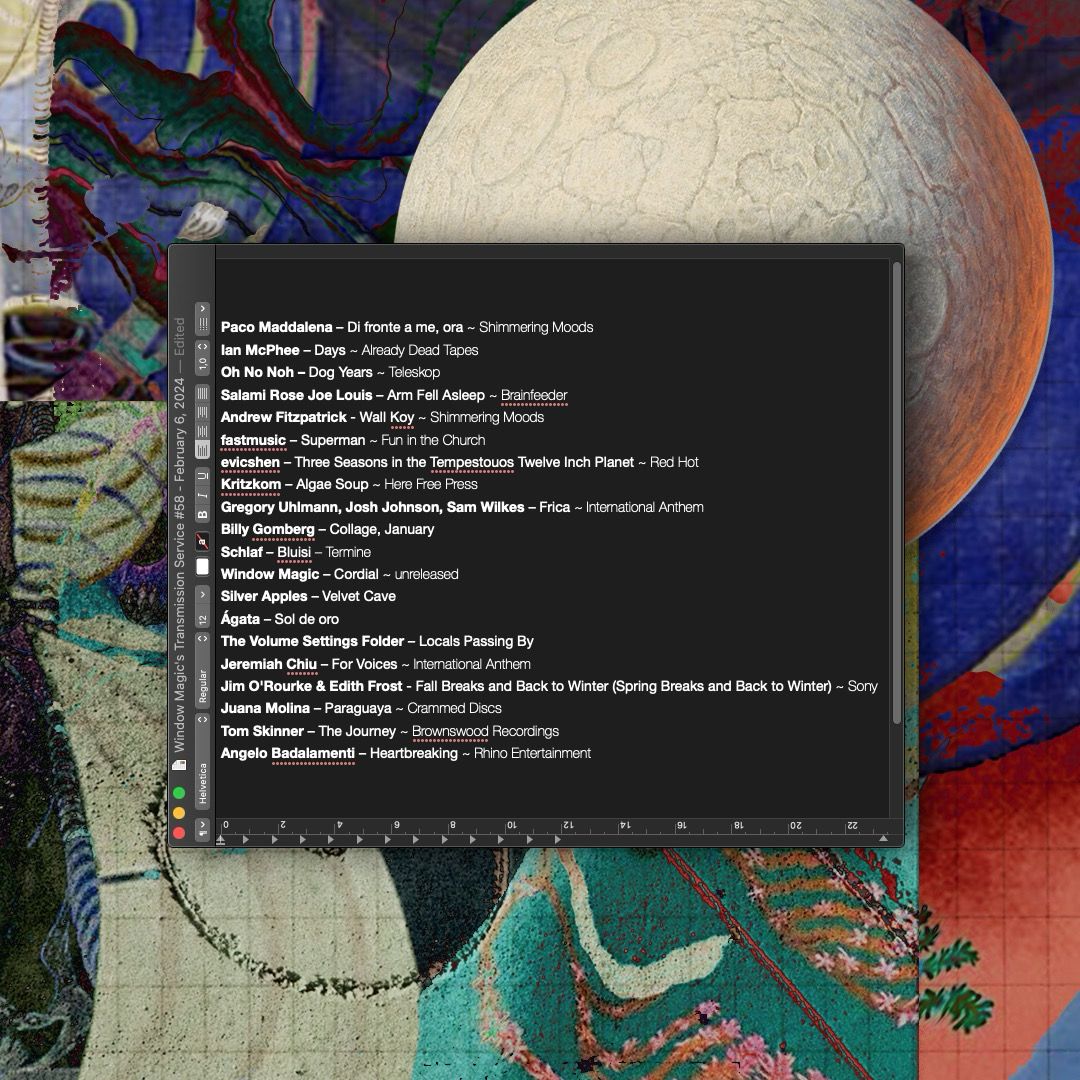Click the yellow minimize window button
The image size is (1080, 1080).
pyautogui.click(x=179, y=813)
